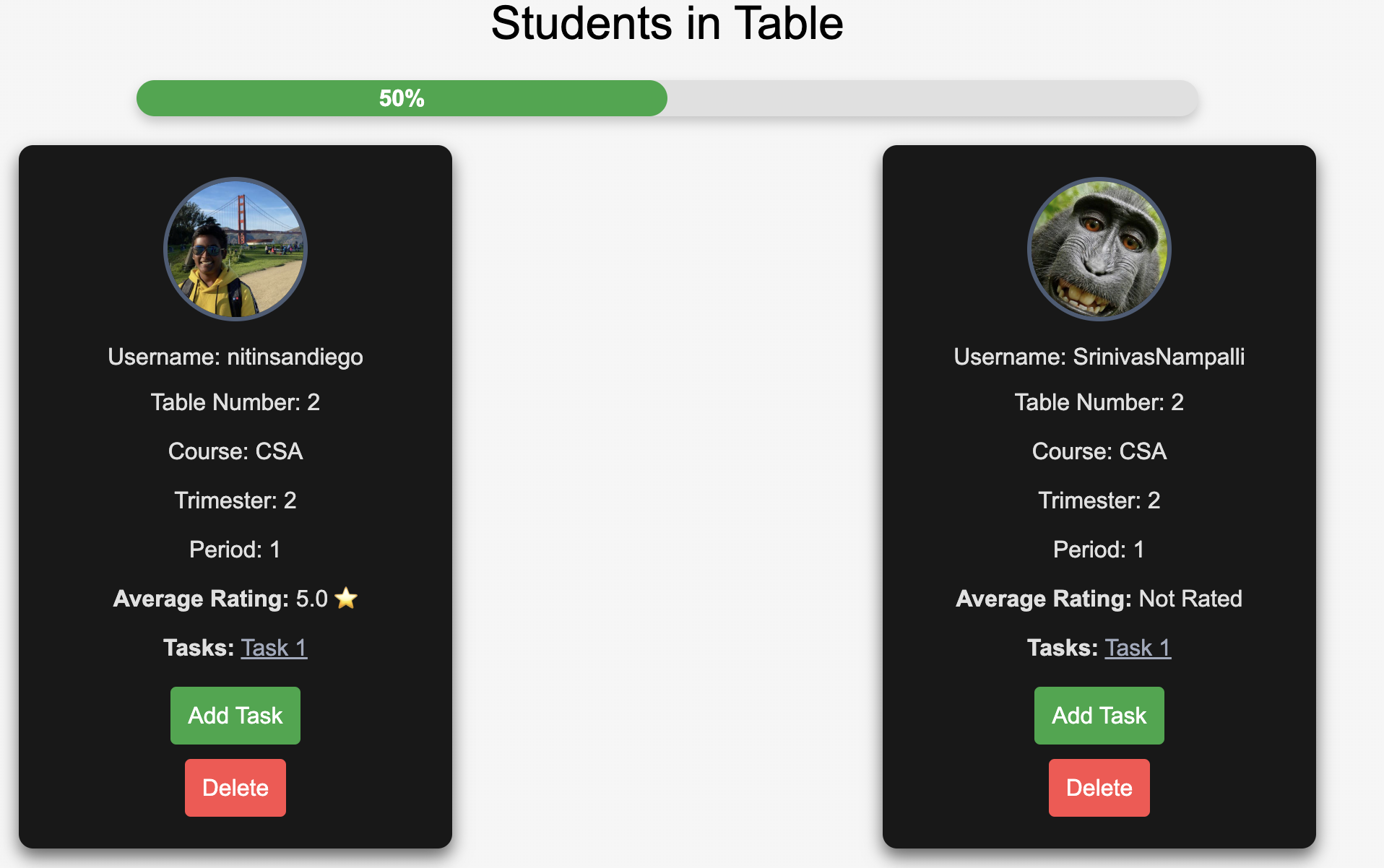
Task: Click Table Number: 2 on nitinsandiego's card
Action: point(235,402)
